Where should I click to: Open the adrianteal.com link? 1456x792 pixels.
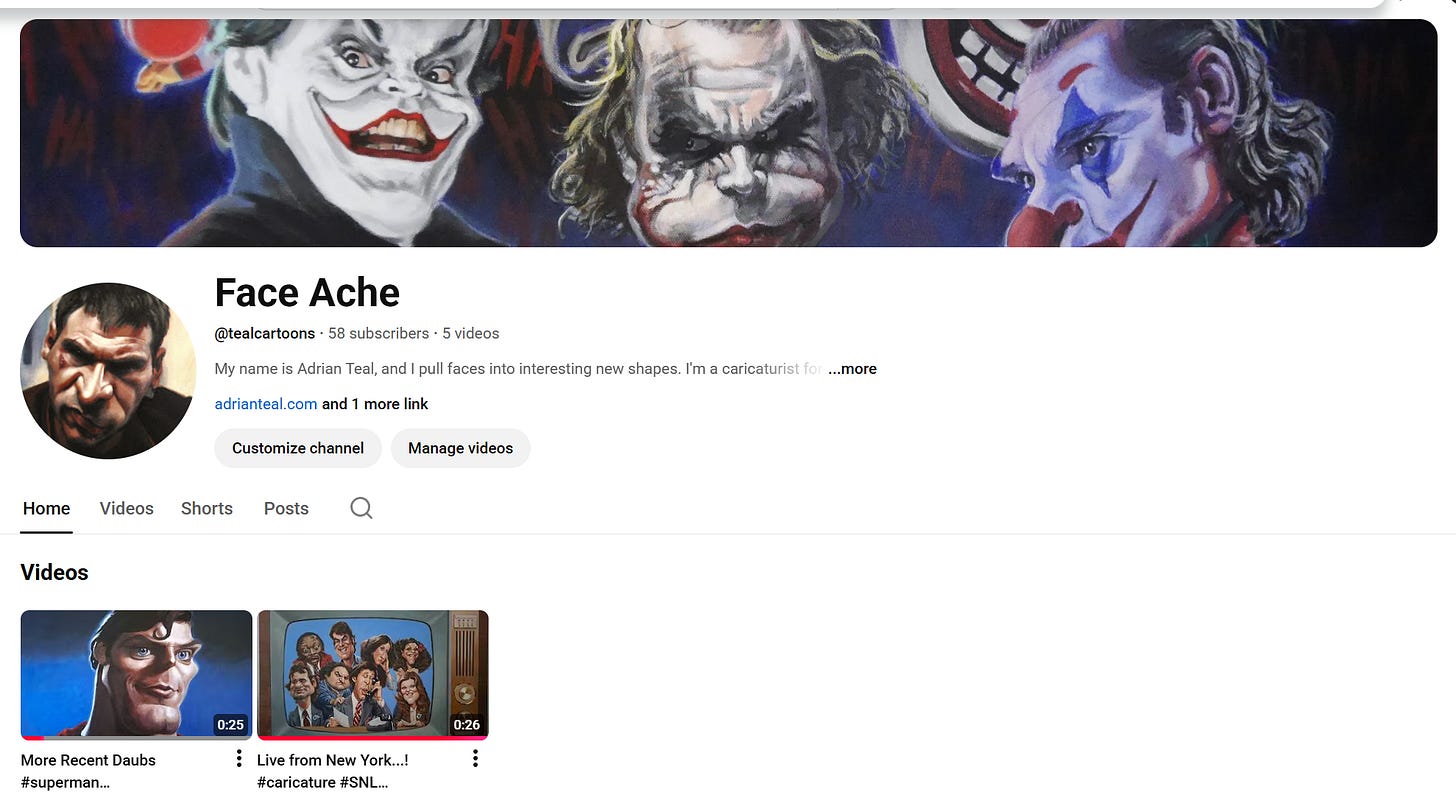[x=266, y=404]
